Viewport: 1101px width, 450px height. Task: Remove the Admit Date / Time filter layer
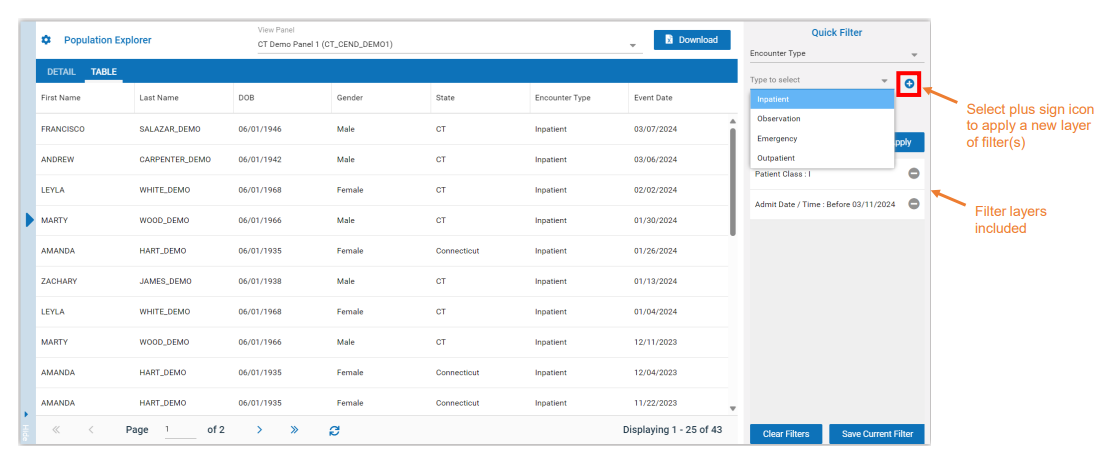point(913,204)
